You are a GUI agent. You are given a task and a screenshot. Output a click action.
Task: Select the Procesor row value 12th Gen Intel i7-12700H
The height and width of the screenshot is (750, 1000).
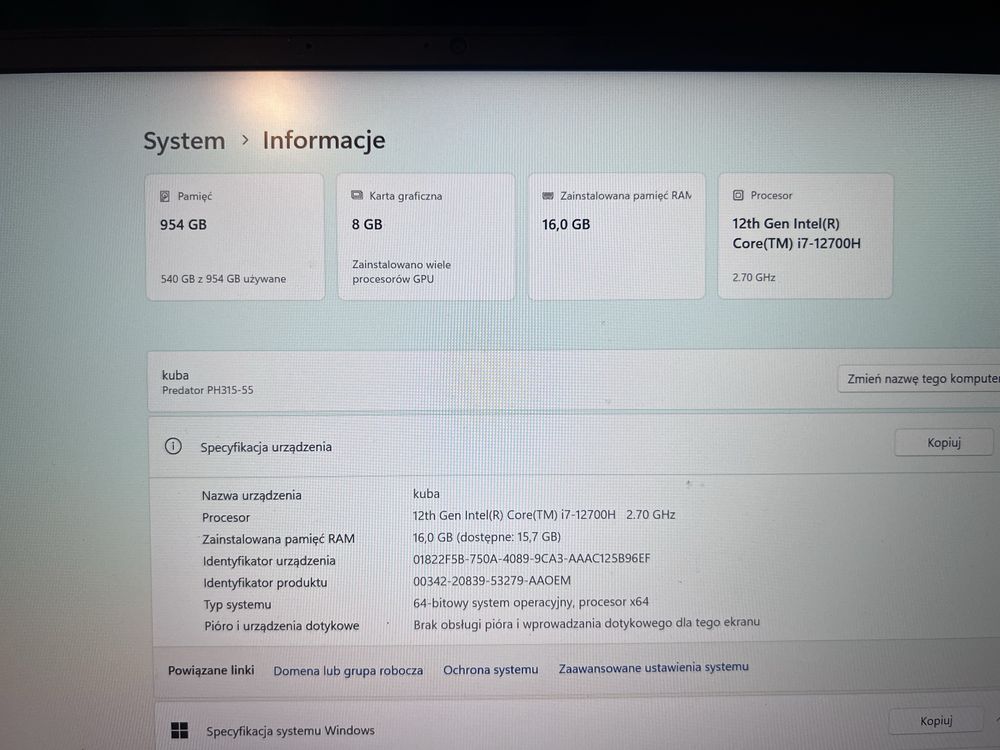coord(544,515)
